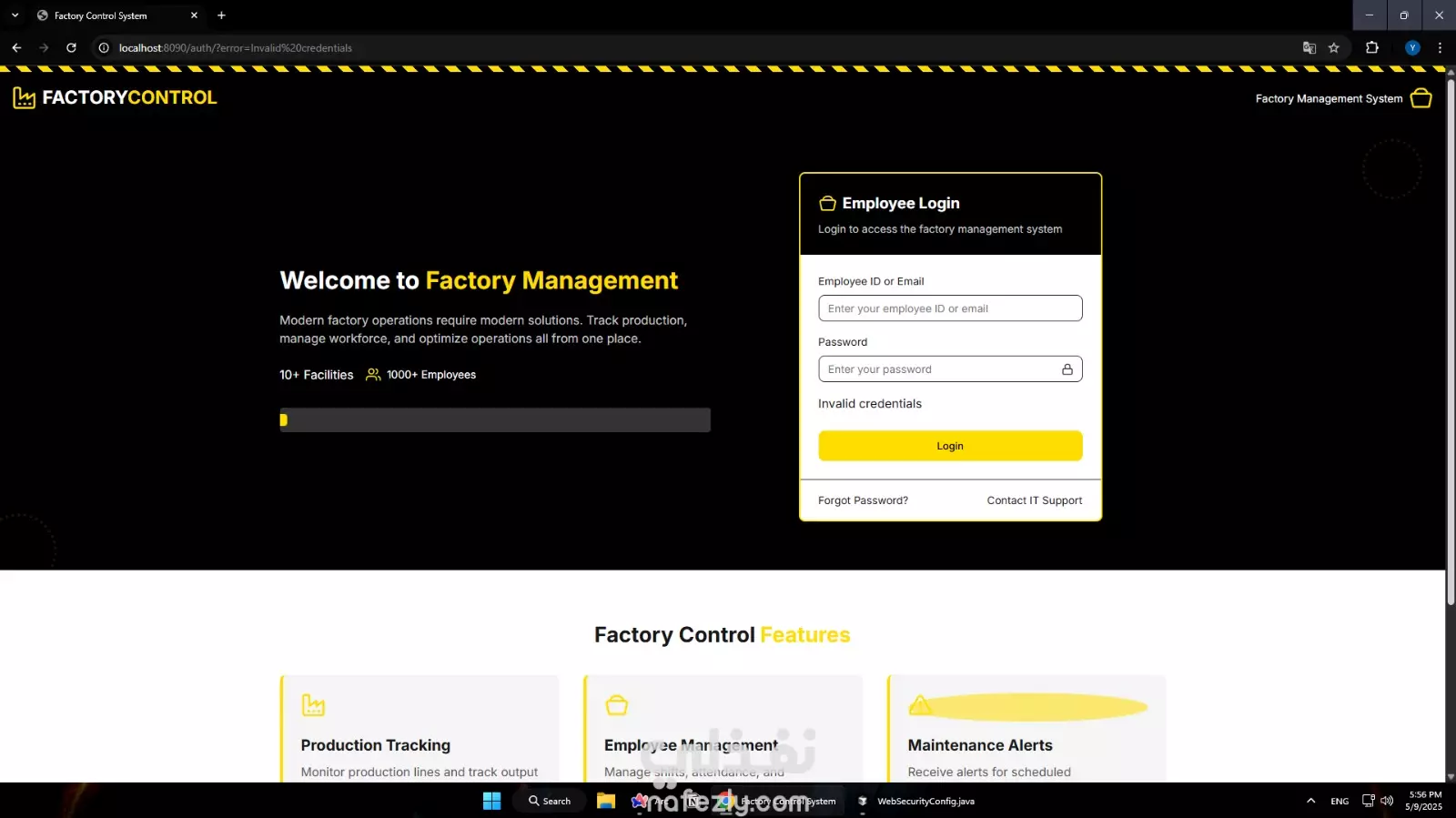The image size is (1456, 818).
Task: Click the people icon beside 1000+ Employees
Action: (x=373, y=375)
